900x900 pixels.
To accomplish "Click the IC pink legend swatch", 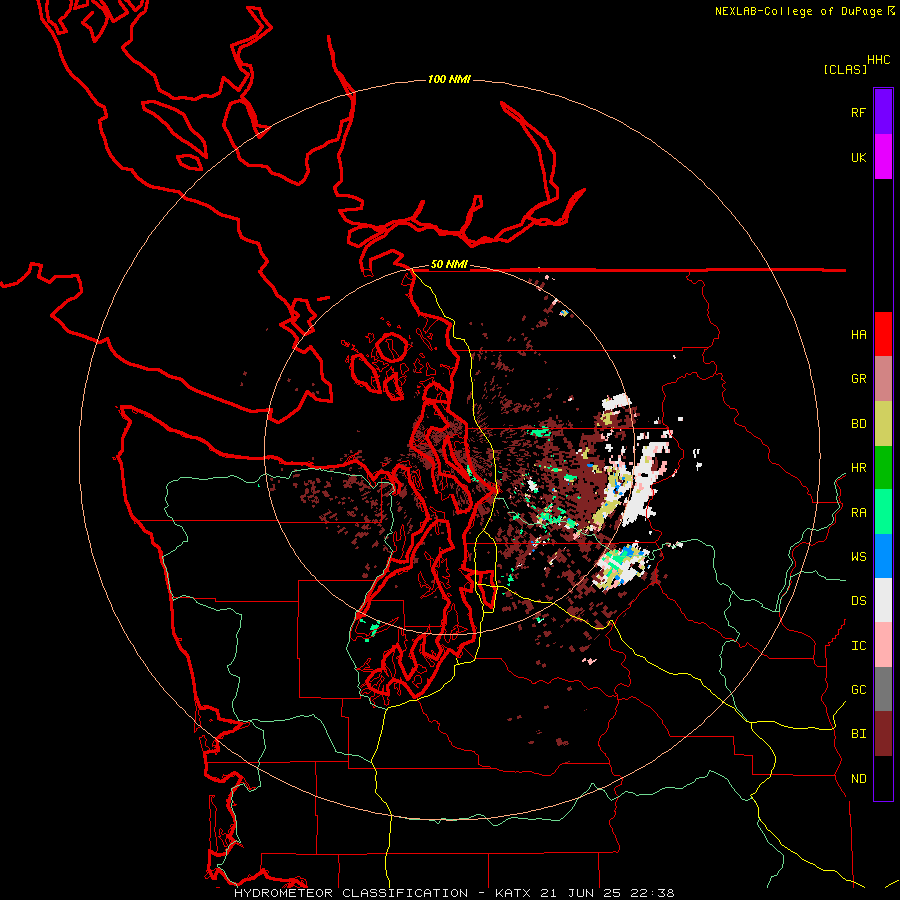I will [883, 645].
